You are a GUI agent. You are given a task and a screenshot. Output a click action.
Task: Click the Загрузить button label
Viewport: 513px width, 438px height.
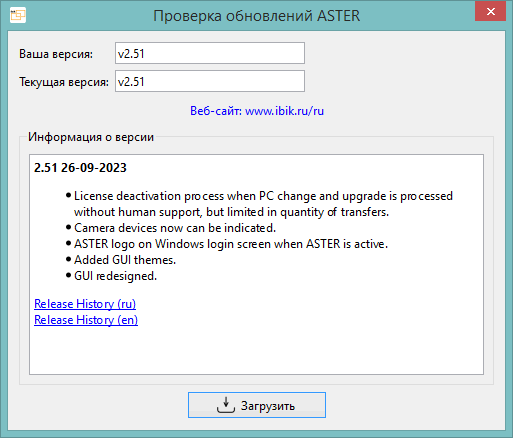[x=268, y=406]
